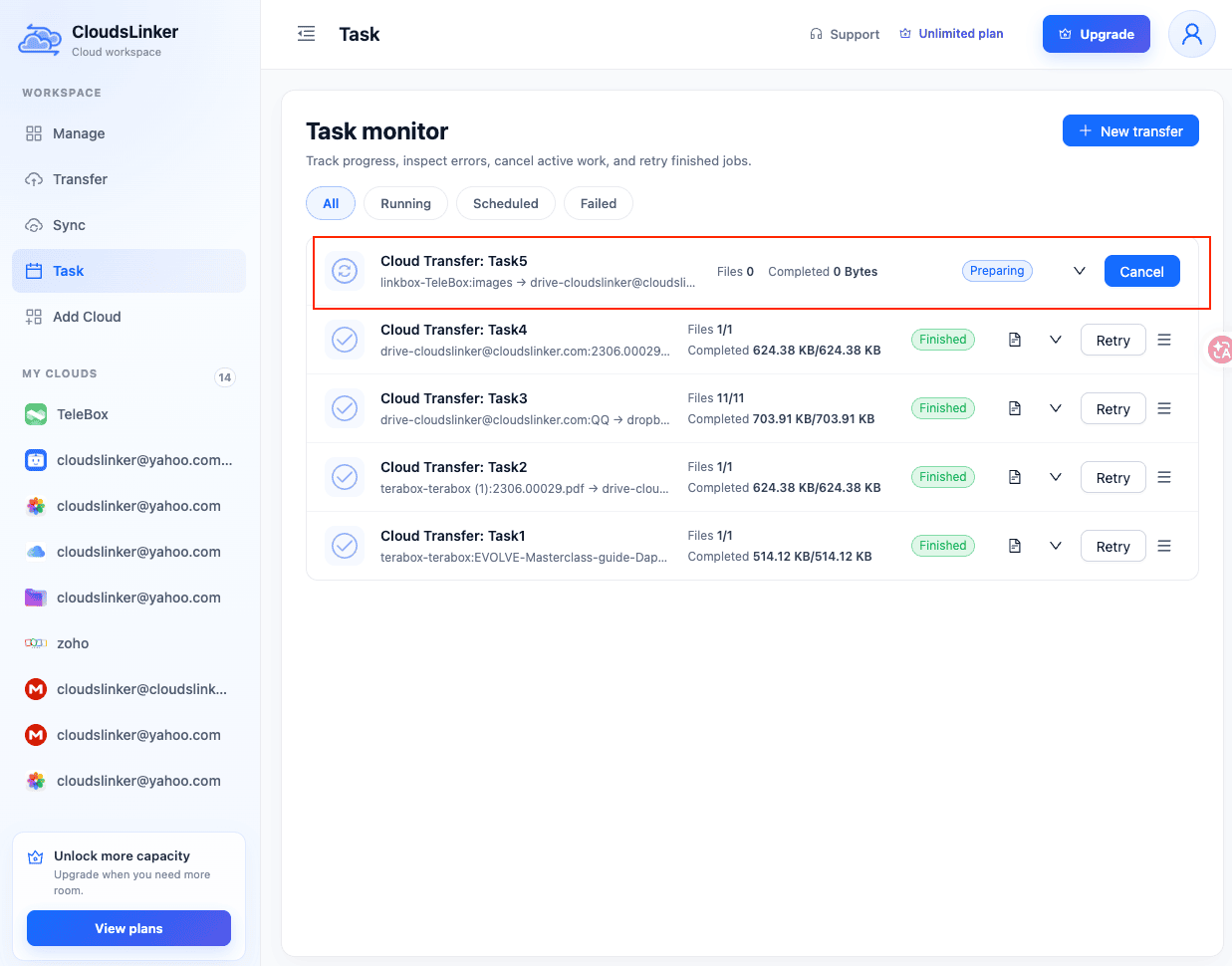The image size is (1232, 966).
Task: Open the log document icon for Task4
Action: coord(1015,340)
